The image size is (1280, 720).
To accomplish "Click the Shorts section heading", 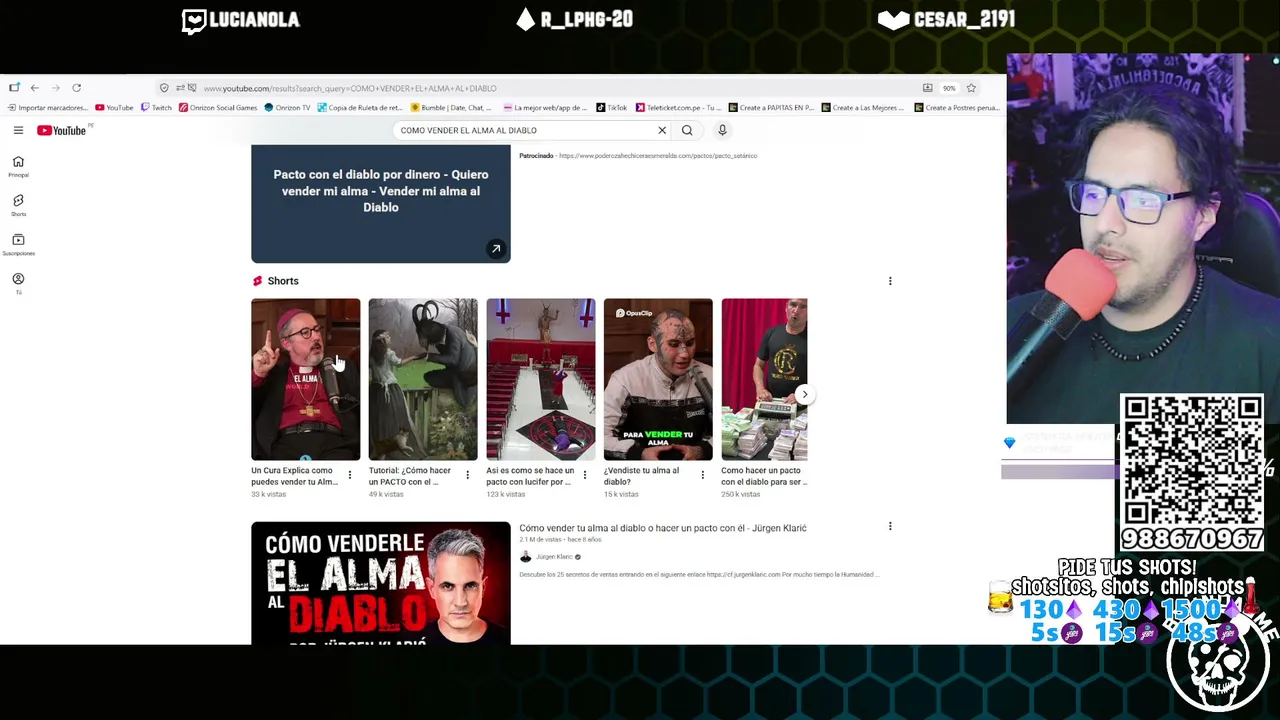I will point(283,281).
